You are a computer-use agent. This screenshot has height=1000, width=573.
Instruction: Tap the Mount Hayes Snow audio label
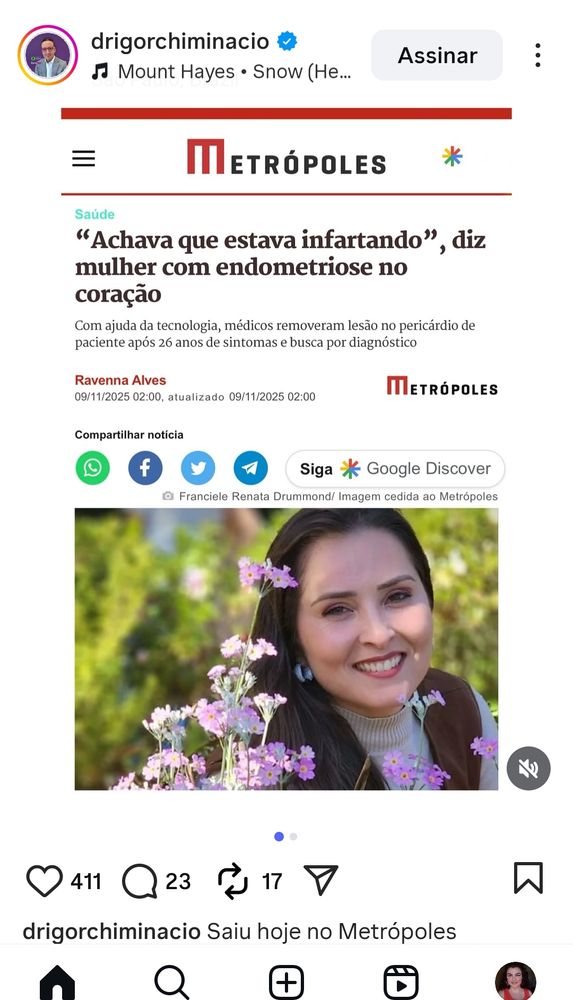pos(222,71)
